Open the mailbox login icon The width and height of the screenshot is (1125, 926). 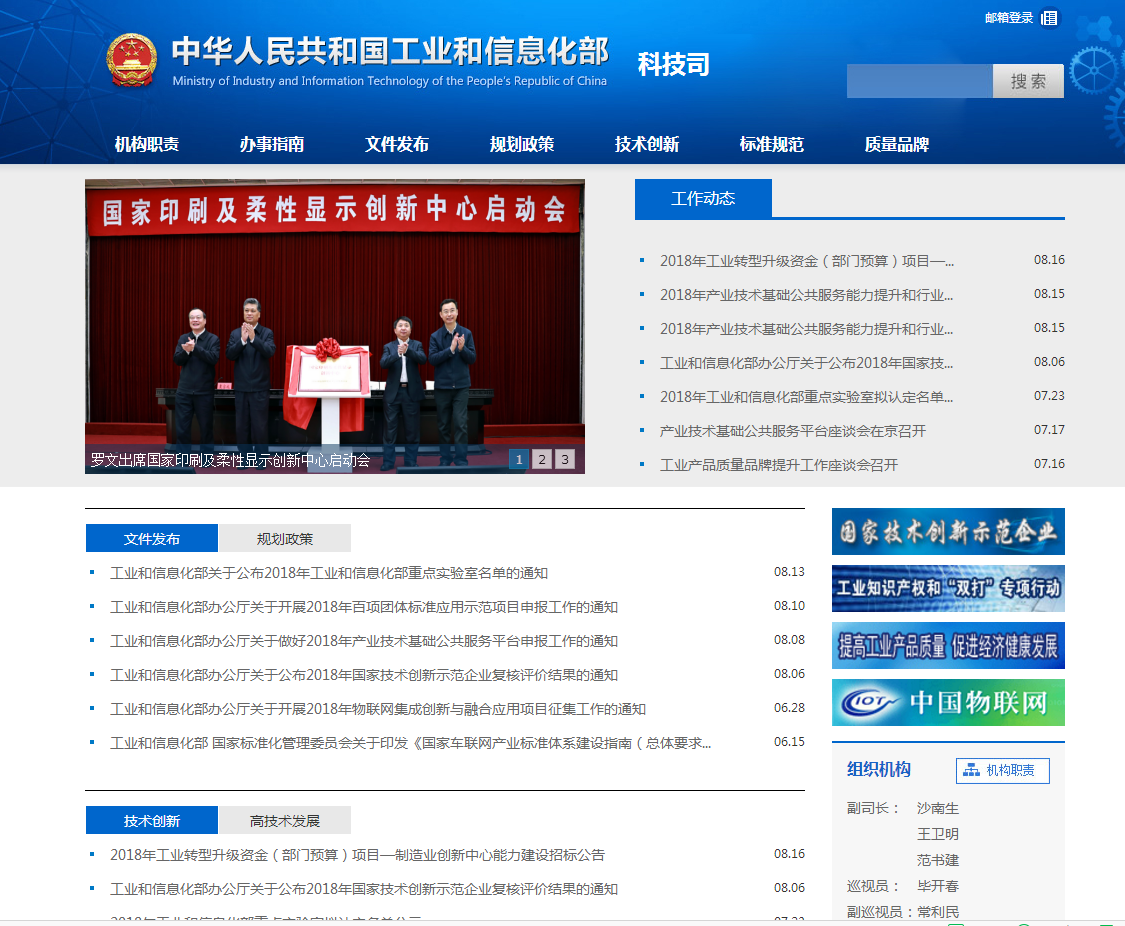(1049, 18)
